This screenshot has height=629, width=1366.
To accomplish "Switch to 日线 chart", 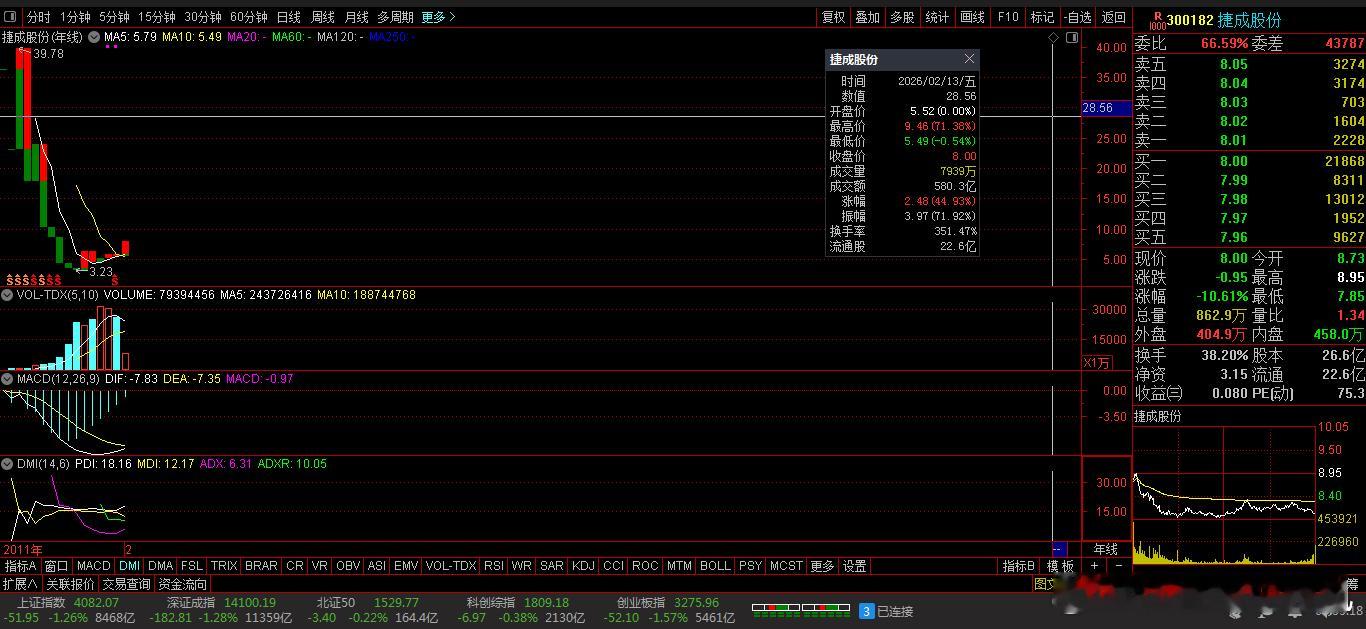I will pos(288,17).
